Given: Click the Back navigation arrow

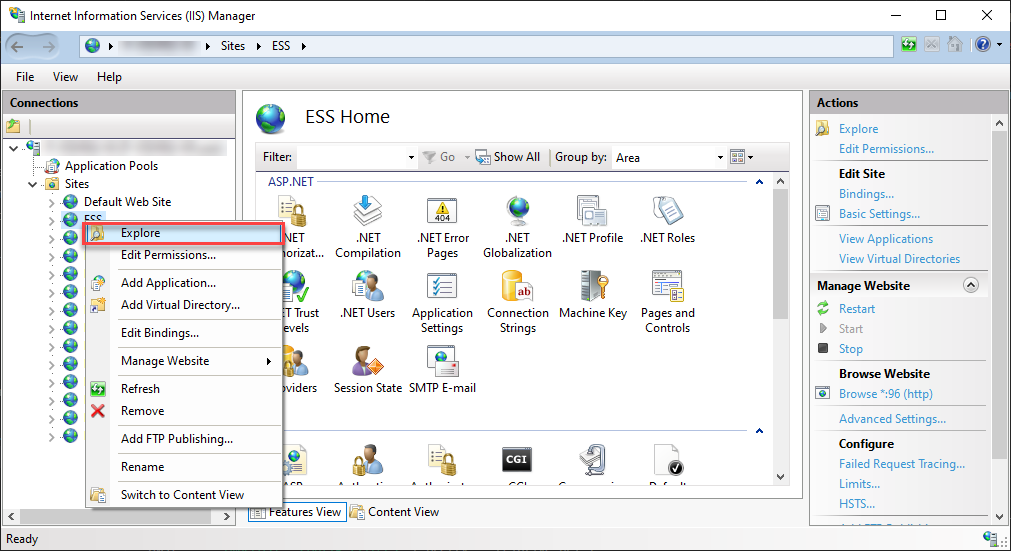Looking at the screenshot, I should coord(17,46).
